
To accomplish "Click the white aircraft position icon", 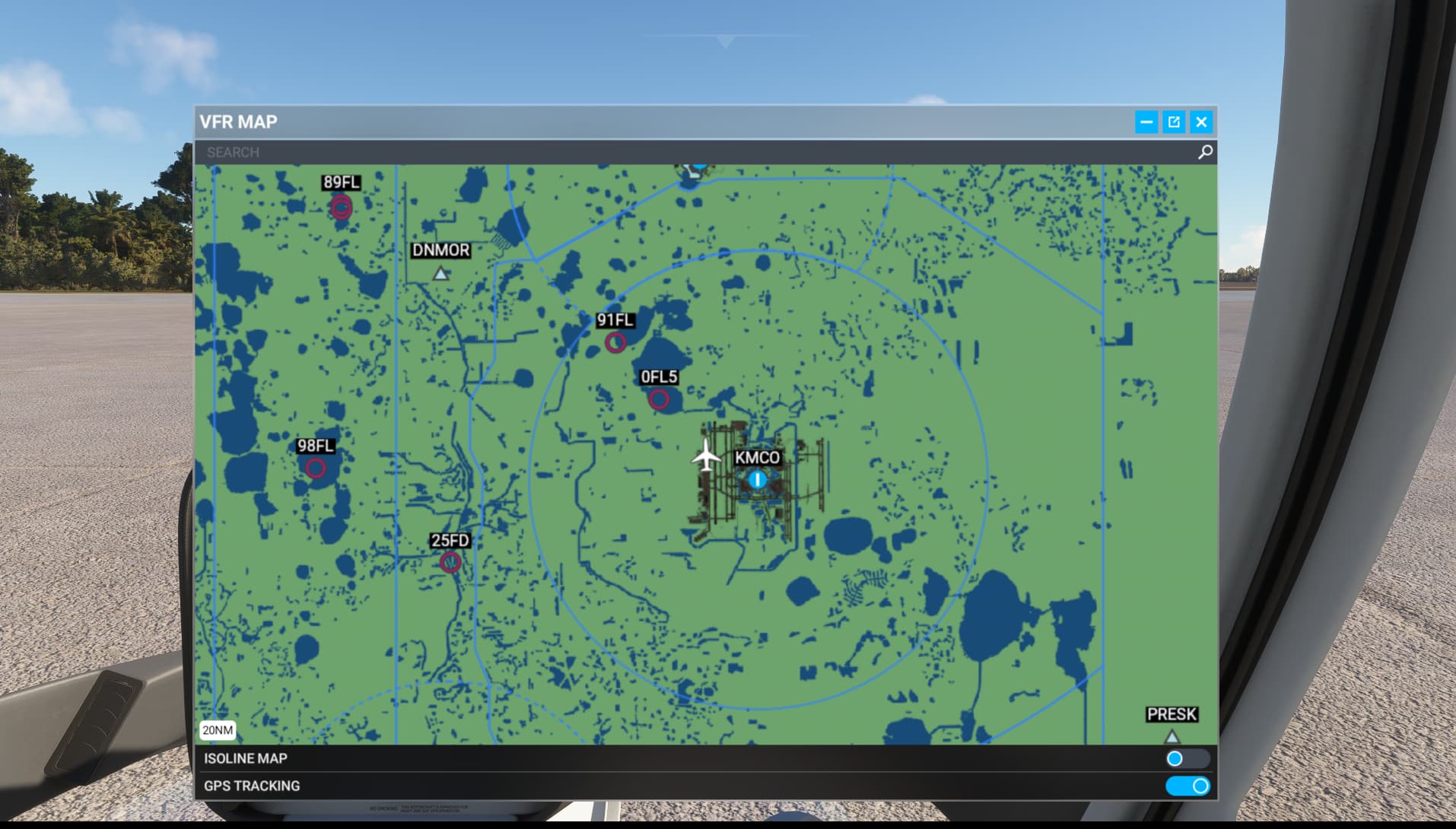I will [x=707, y=456].
